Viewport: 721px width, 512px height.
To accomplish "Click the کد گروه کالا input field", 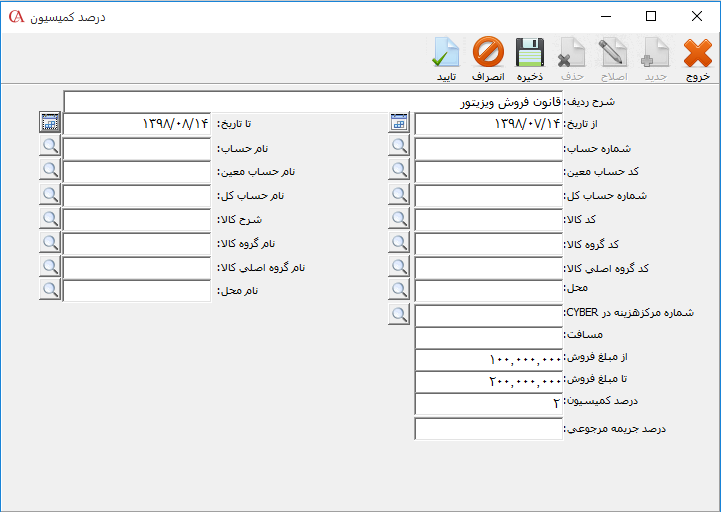I will (x=488, y=244).
